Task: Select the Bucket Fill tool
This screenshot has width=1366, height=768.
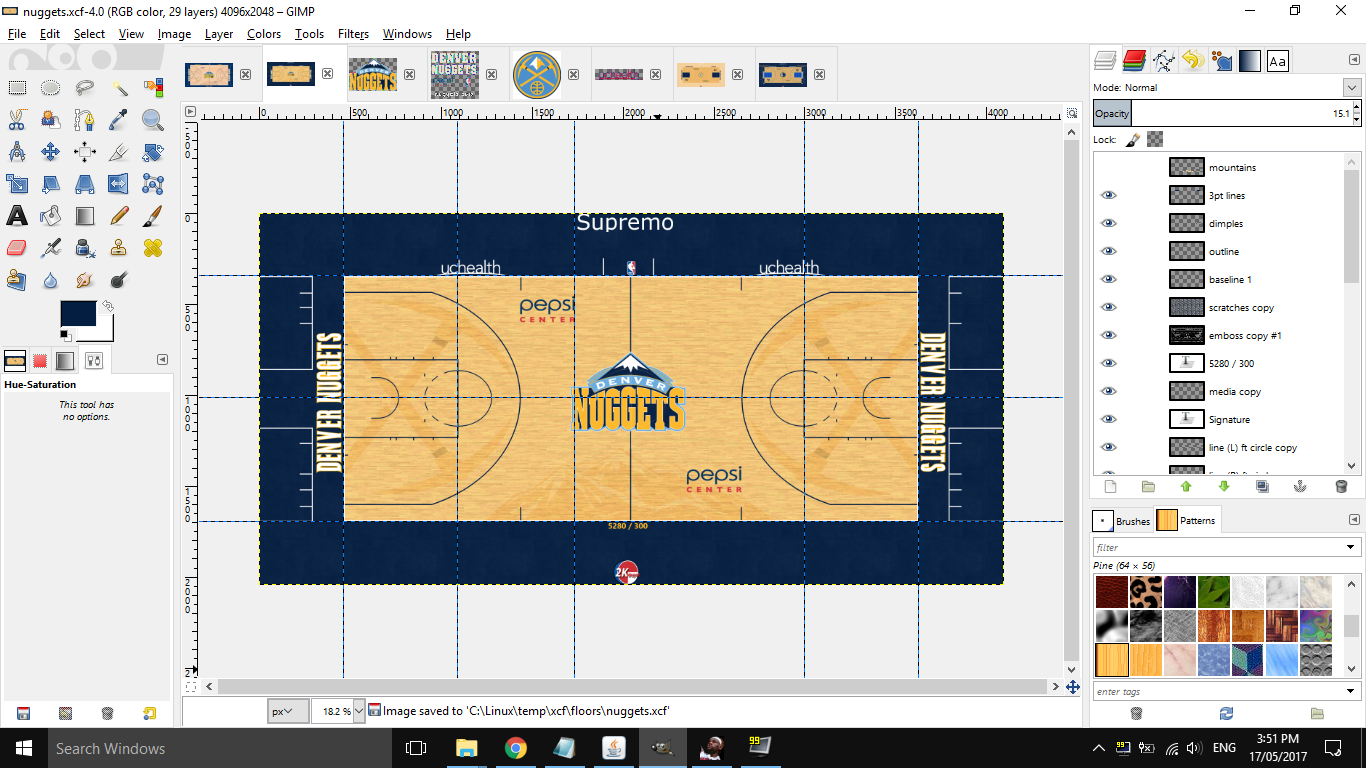Action: 51,216
